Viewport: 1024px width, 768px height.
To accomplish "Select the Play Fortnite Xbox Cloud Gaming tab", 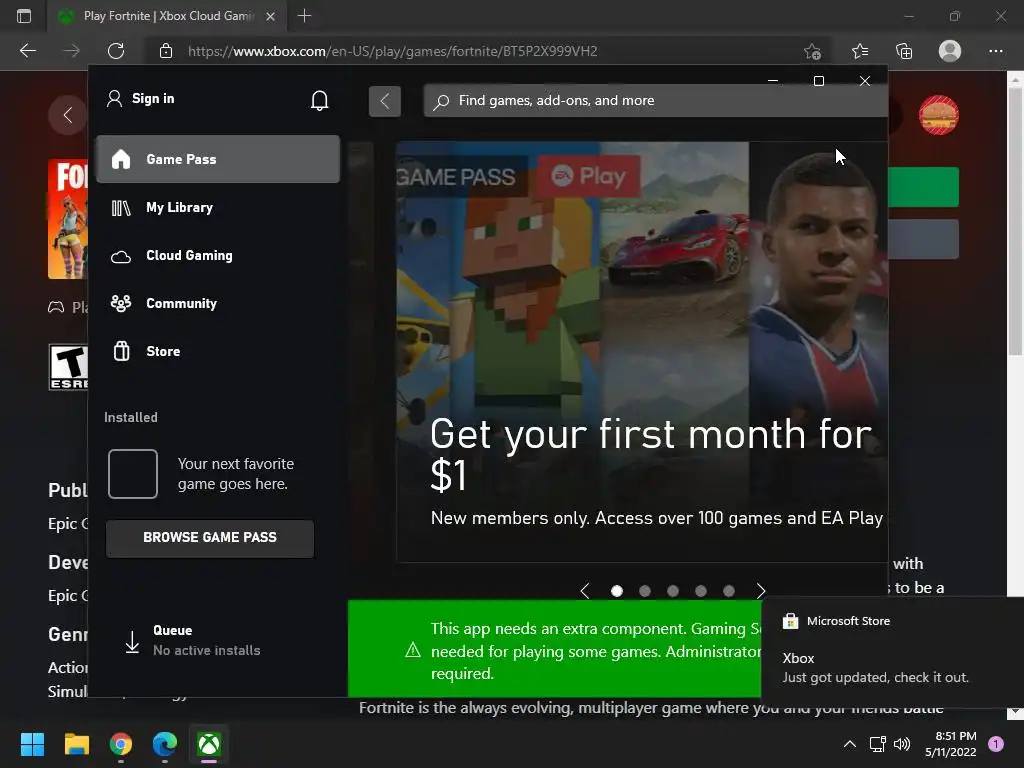I will click(167, 16).
